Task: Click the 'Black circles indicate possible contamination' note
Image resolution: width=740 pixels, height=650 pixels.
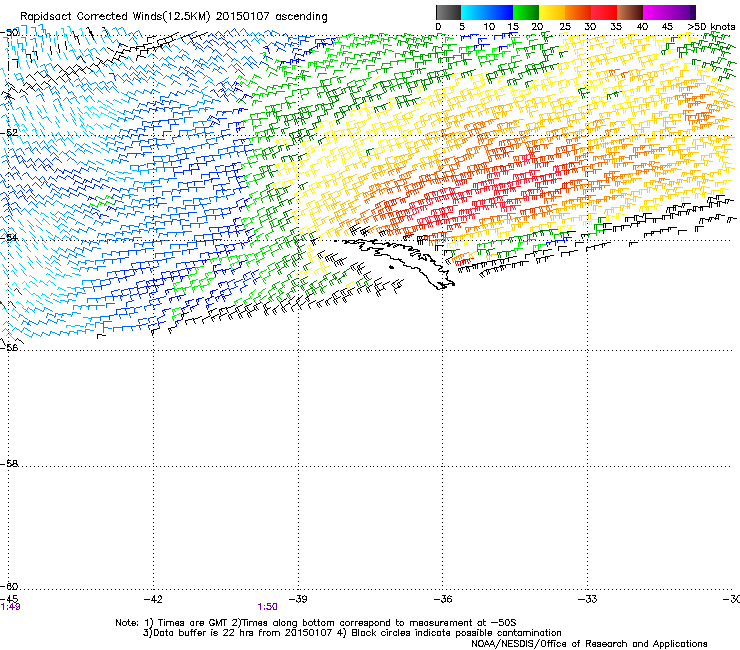Action: coord(456,633)
